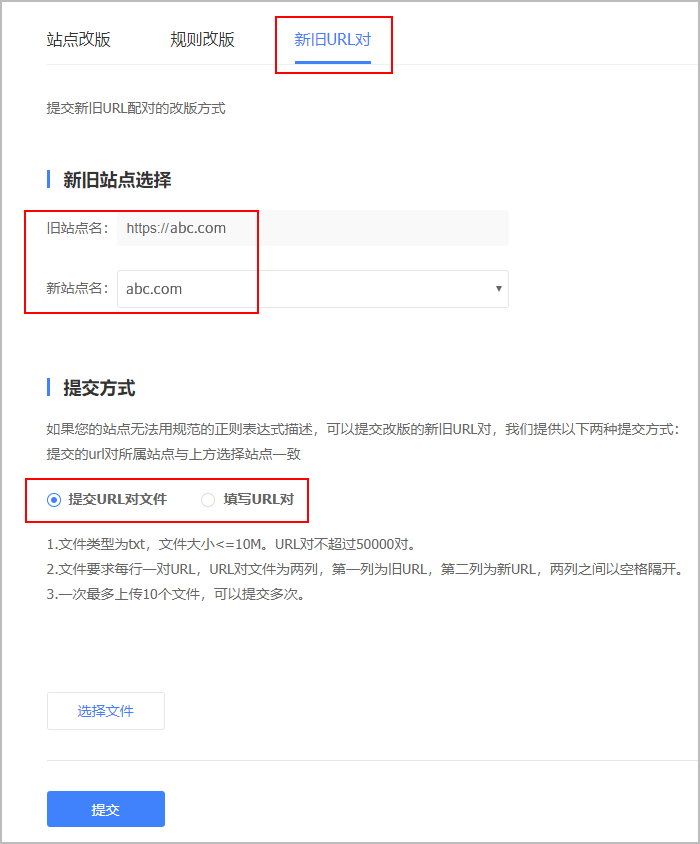Click the blue 提交 button
700x844 pixels.
[x=106, y=809]
